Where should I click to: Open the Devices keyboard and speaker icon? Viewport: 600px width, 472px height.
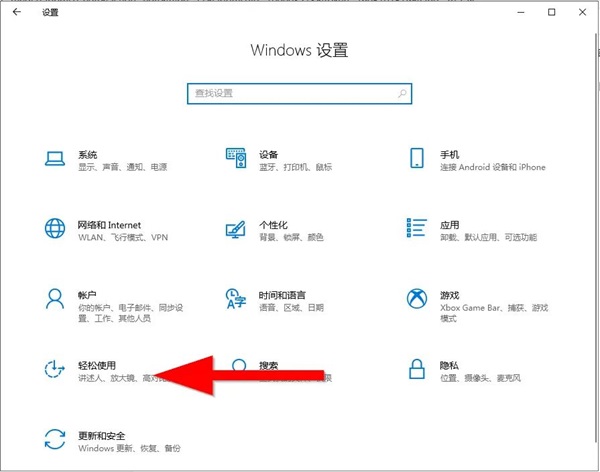pyautogui.click(x=236, y=158)
